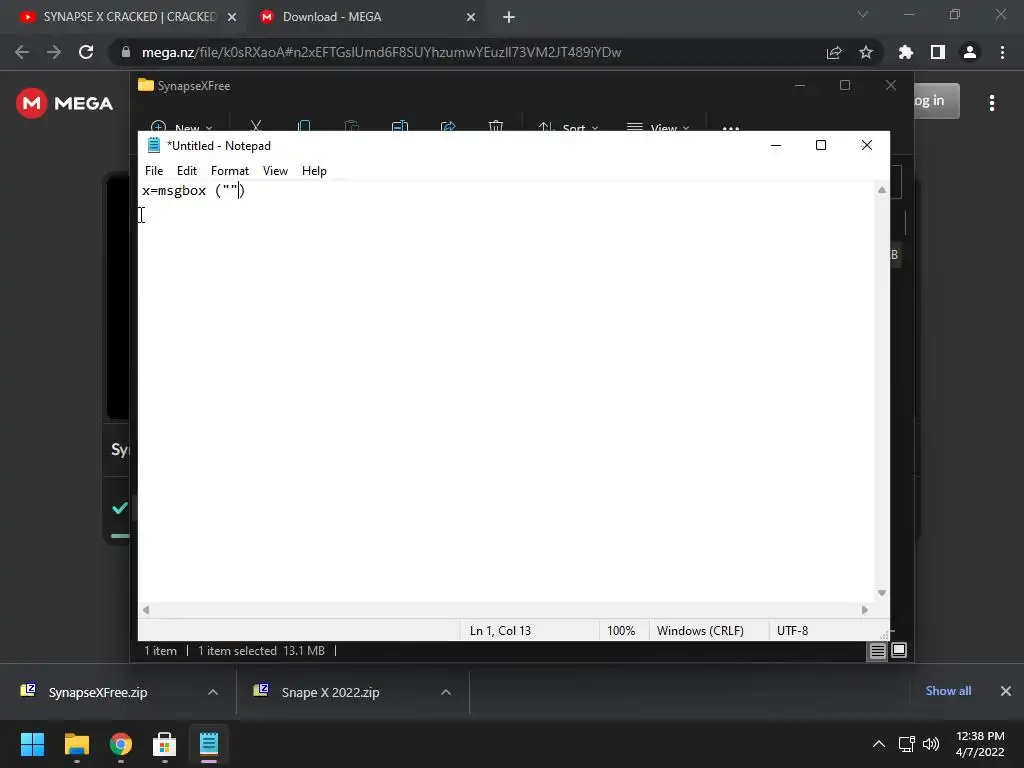The image size is (1024, 768).
Task: Click Notepad horizontal scrollbar left arrow
Action: tap(146, 610)
